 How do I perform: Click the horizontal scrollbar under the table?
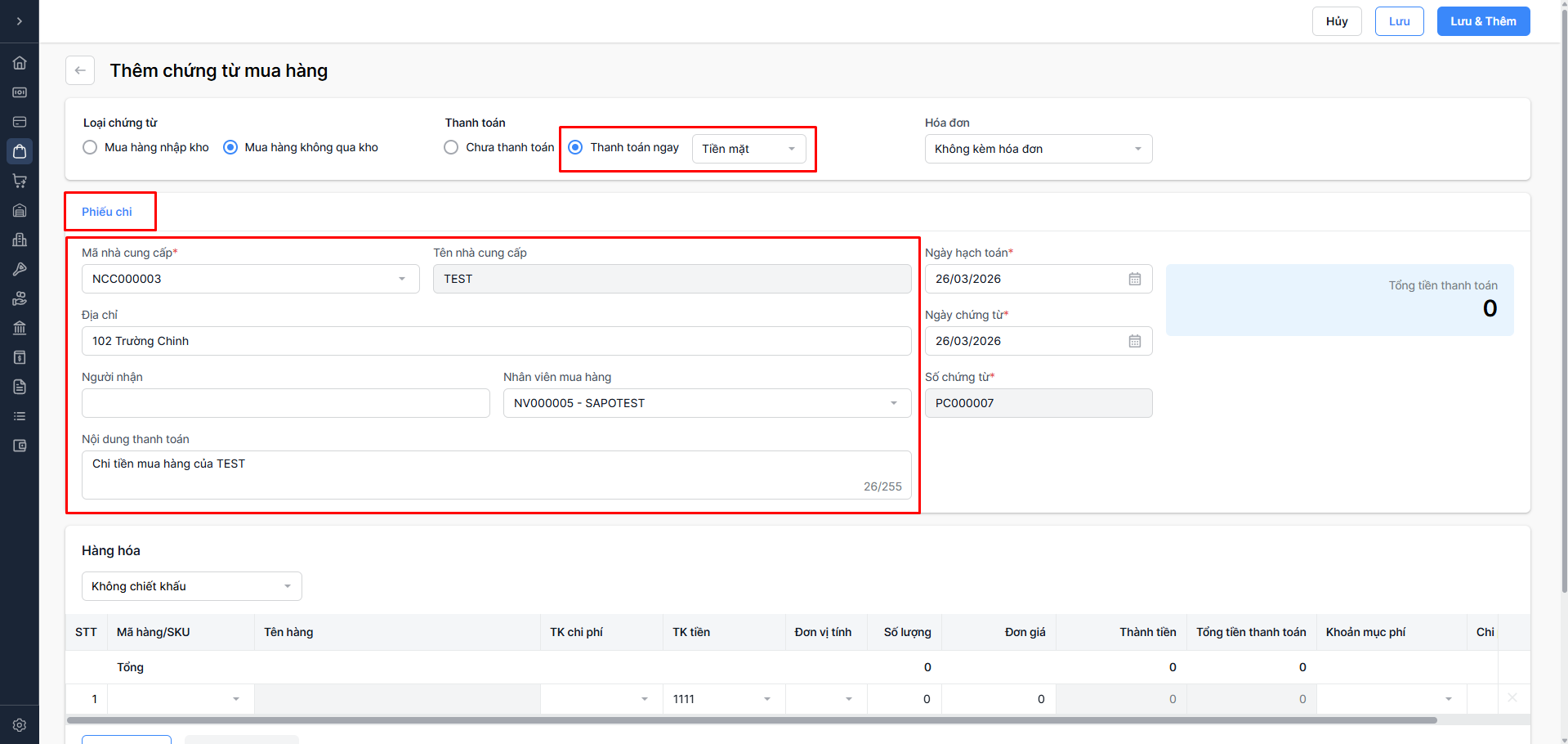click(x=752, y=720)
